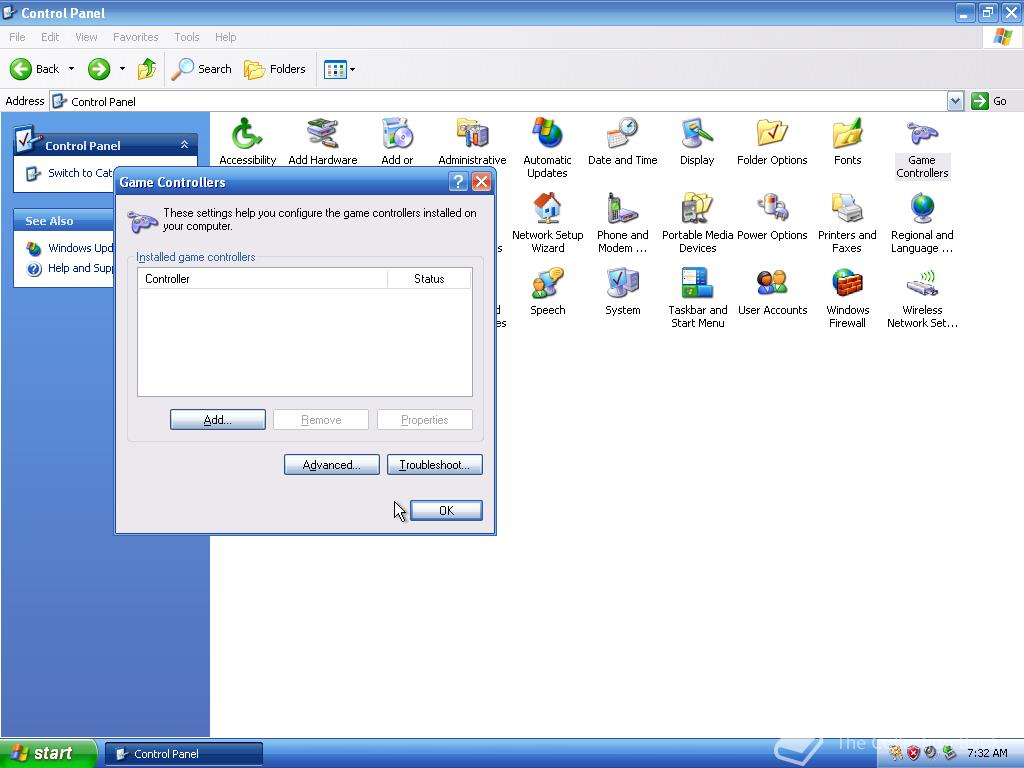The height and width of the screenshot is (768, 1024).
Task: Click the Control Panel taskbar button
Action: (184, 754)
